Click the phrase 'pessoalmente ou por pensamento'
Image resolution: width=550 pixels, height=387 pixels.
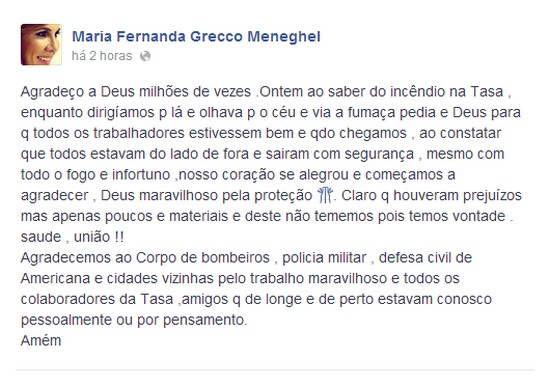coord(133,320)
